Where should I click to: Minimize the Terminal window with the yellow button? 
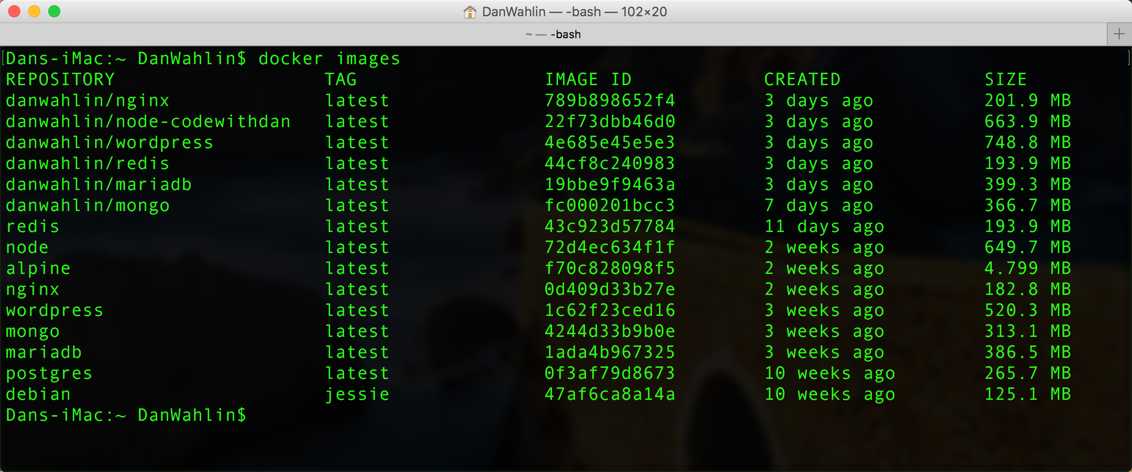pos(34,12)
